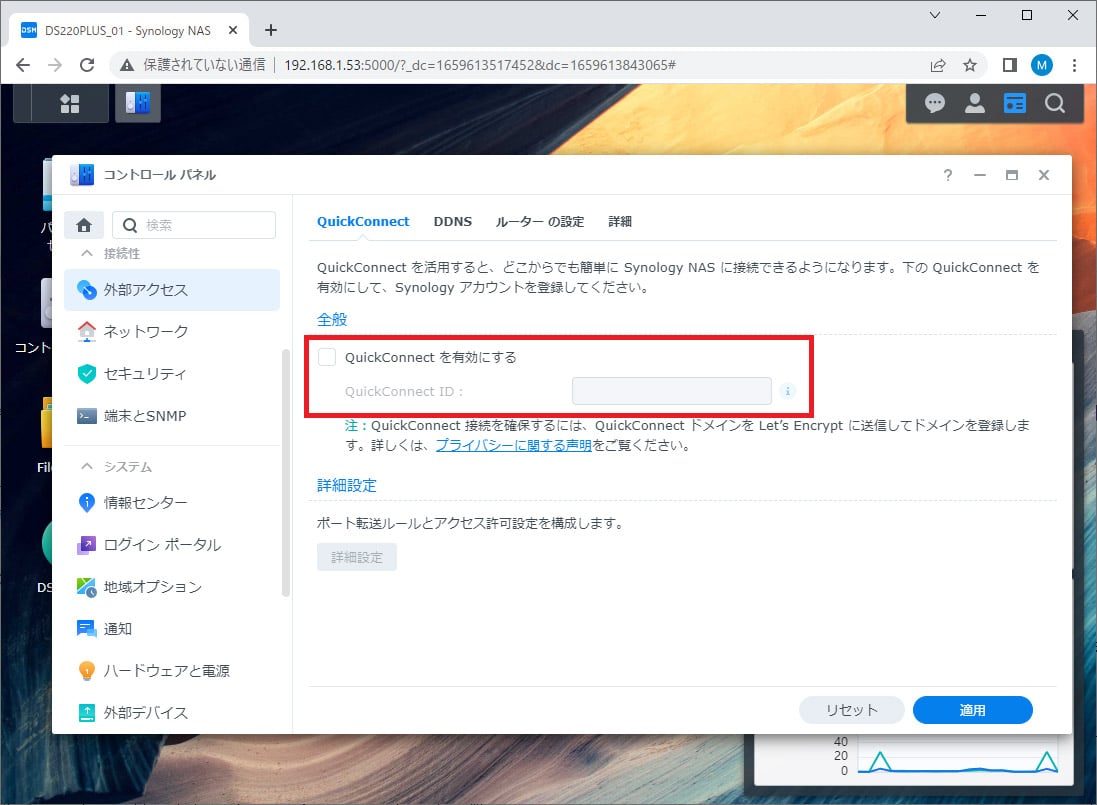Viewport: 1097px width, 805px height.
Task: Click the QuickConnect ID input field
Action: [x=672, y=391]
